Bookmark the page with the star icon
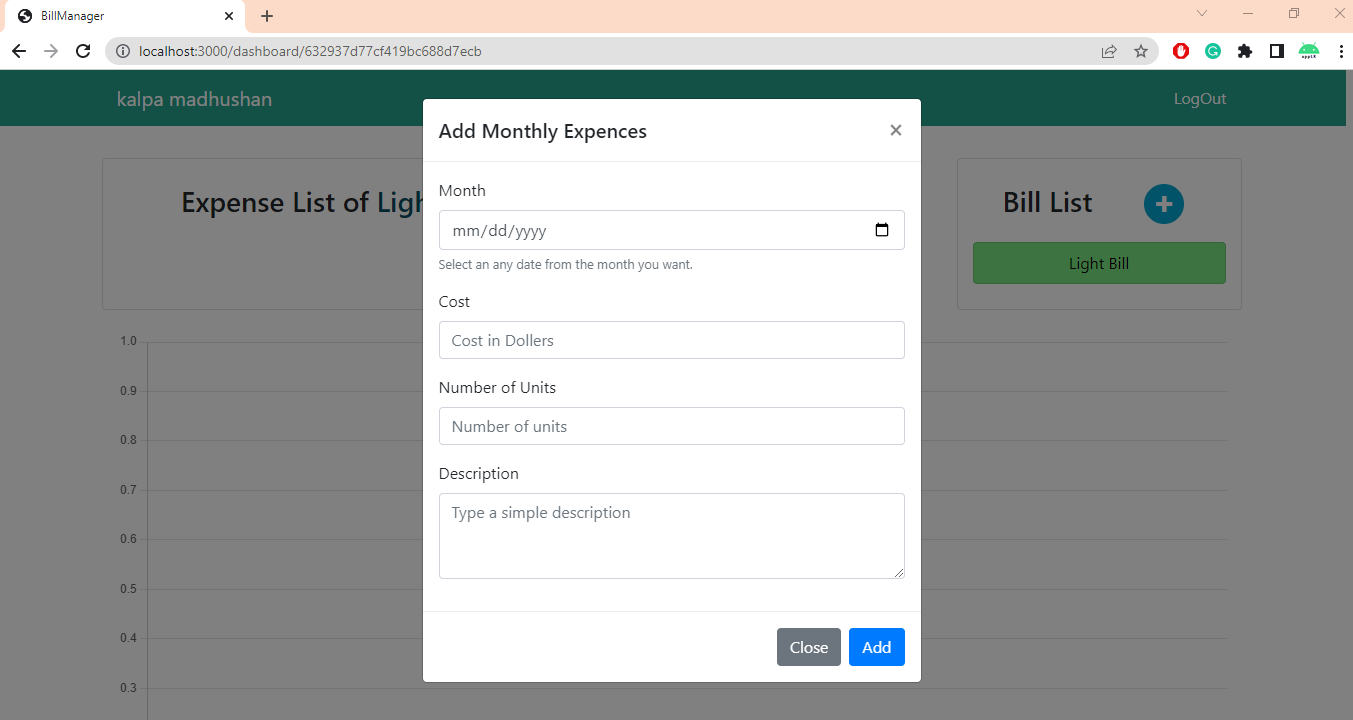This screenshot has width=1353, height=720. pos(1141,51)
